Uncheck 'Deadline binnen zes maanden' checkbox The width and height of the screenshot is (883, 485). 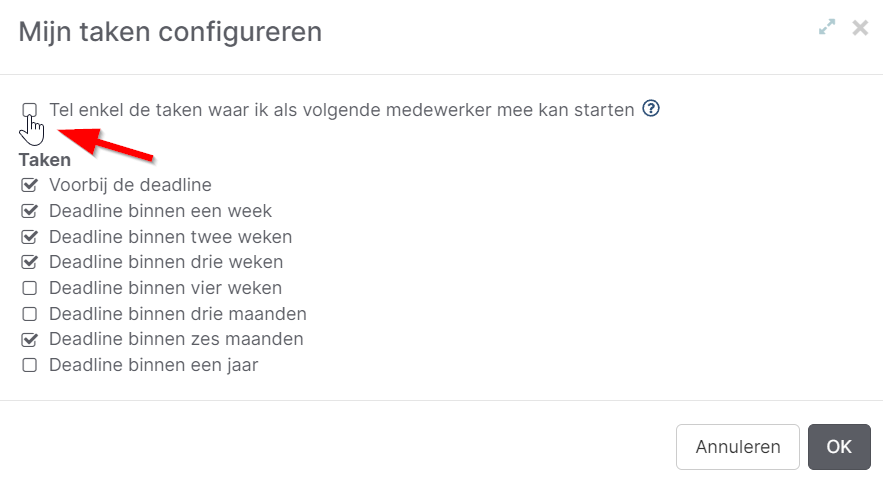click(30, 340)
